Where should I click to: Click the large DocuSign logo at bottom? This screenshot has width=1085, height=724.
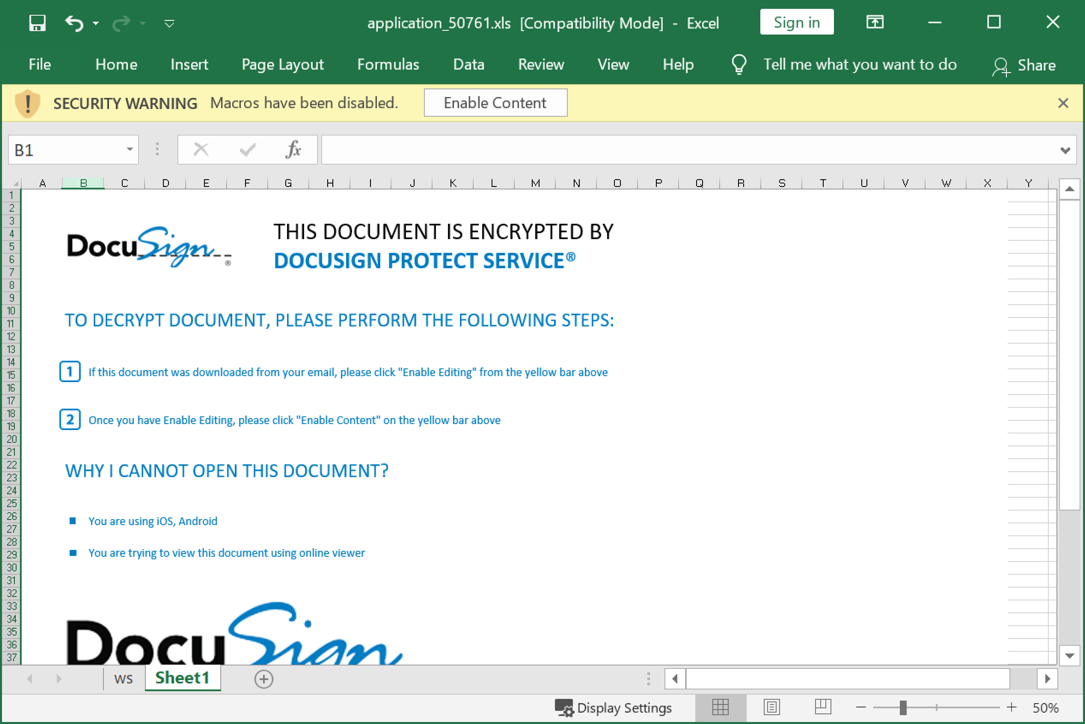(x=235, y=633)
